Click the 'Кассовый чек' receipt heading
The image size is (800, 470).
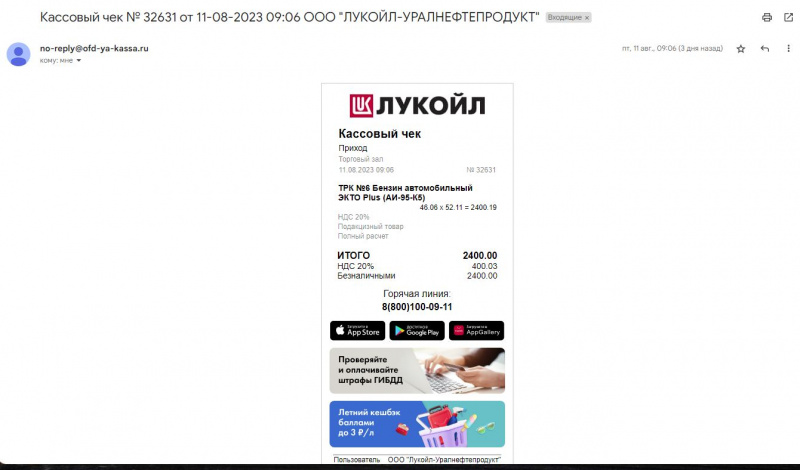[380, 134]
